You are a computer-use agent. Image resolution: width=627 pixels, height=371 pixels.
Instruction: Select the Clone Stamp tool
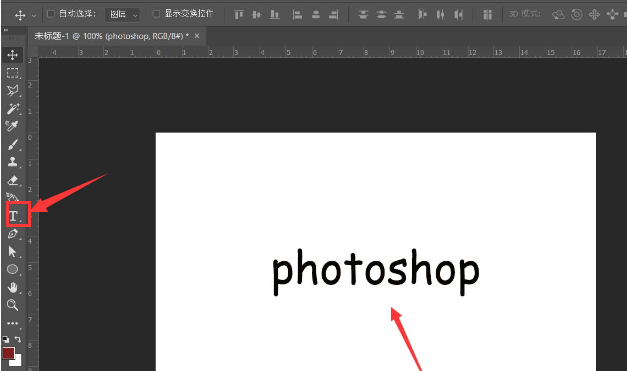(x=12, y=162)
